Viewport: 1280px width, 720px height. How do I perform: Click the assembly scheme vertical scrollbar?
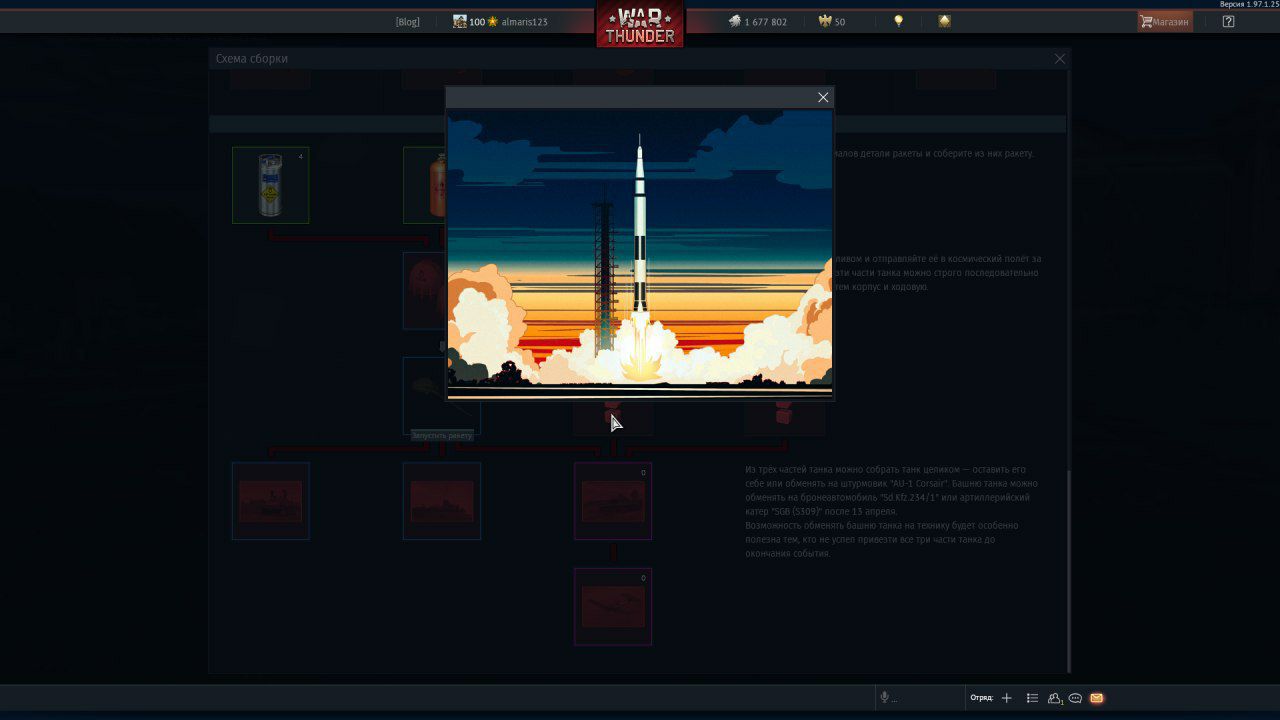(x=1069, y=572)
